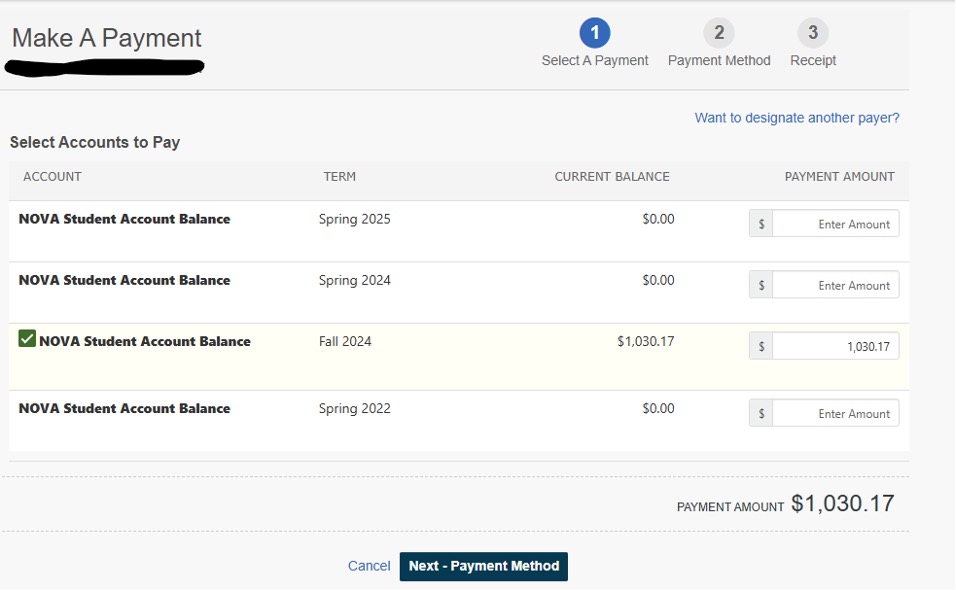
Task: Click dollar sign icon in Fall 2024 row
Action: [761, 346]
